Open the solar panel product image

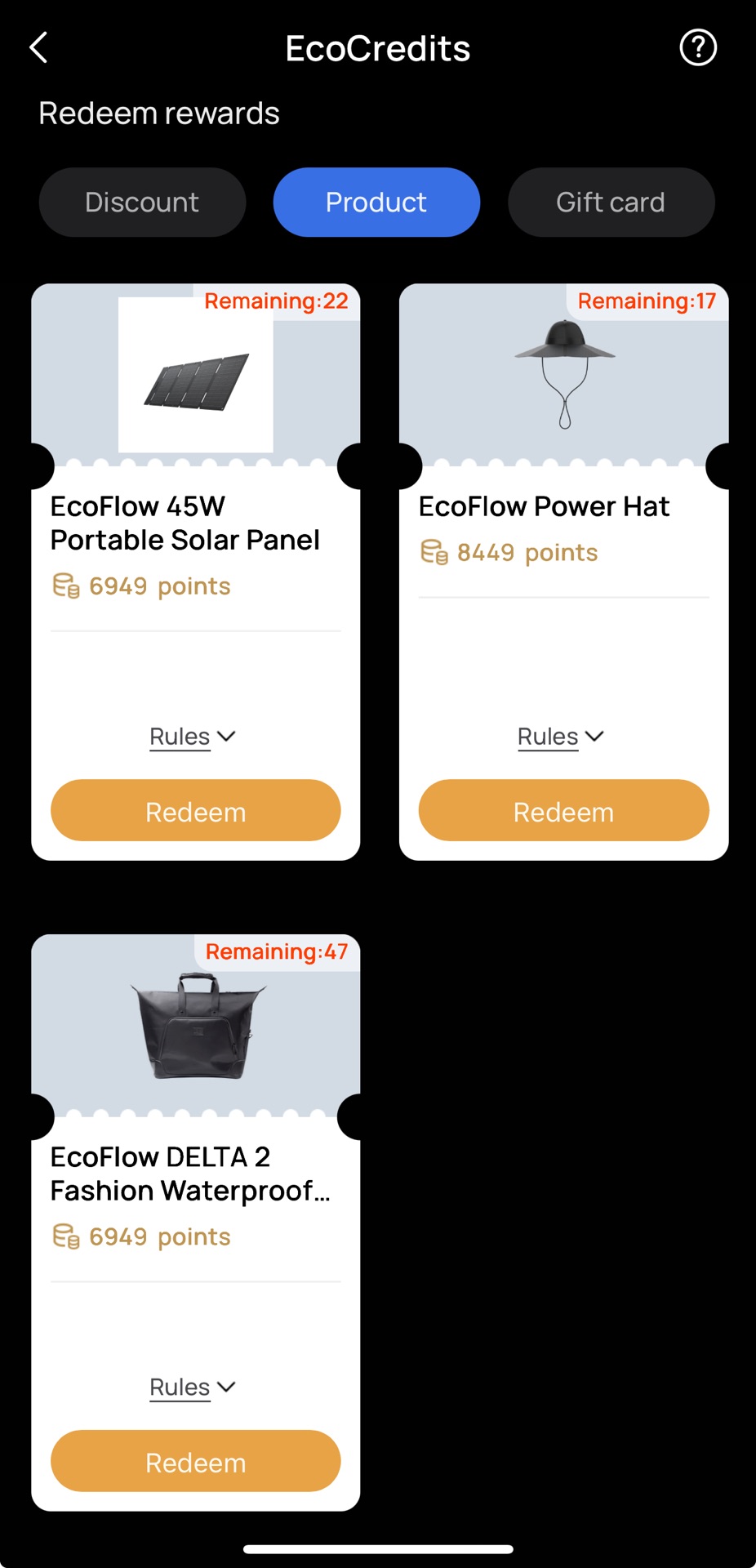[196, 375]
